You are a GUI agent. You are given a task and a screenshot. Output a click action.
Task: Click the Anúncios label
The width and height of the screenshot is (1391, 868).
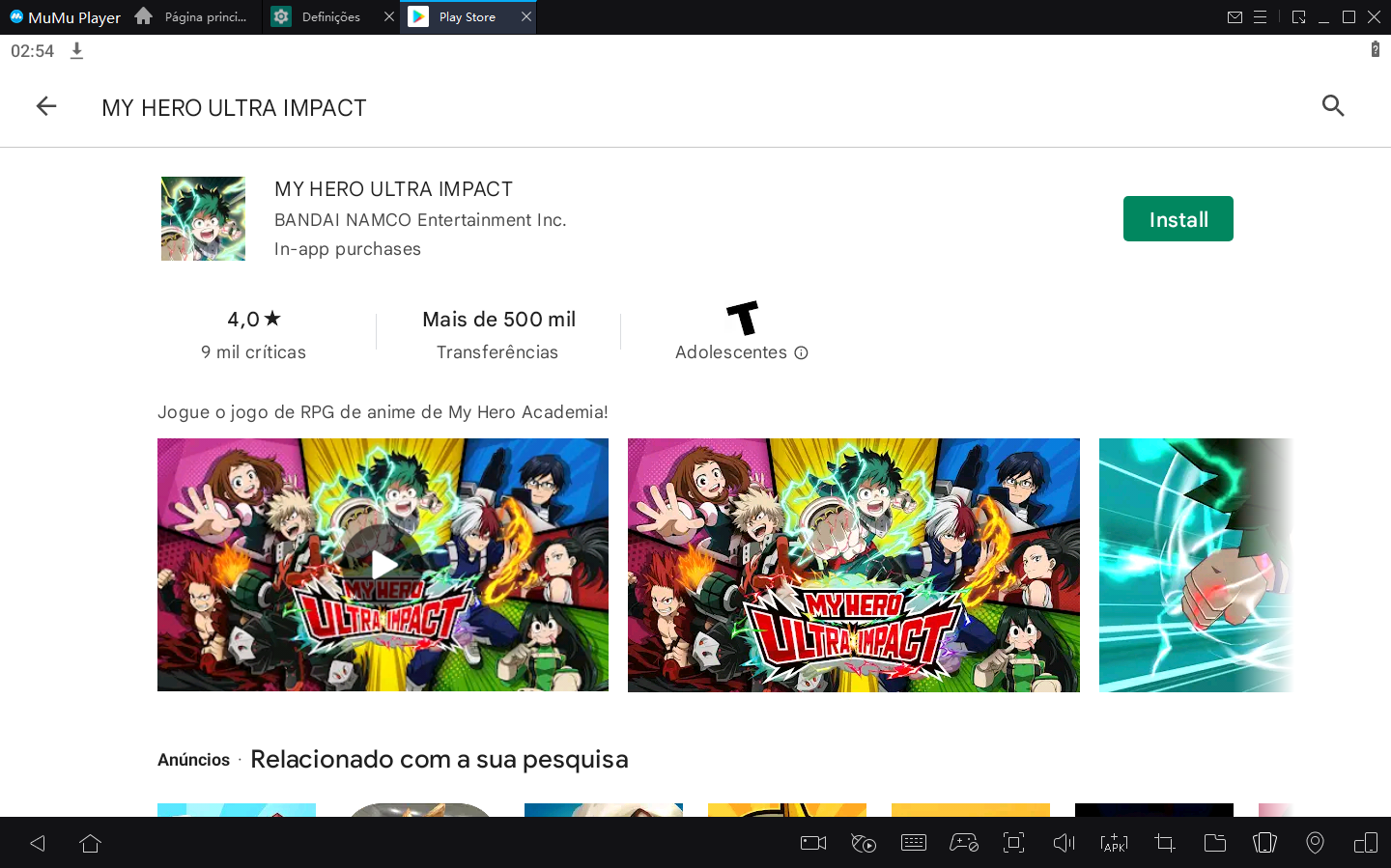click(x=193, y=760)
